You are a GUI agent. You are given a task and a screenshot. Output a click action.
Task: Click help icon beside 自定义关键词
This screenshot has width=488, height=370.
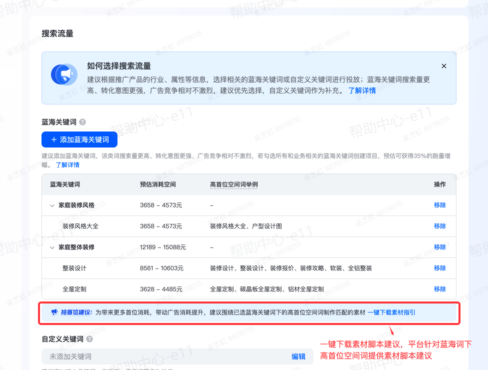pyautogui.click(x=89, y=339)
